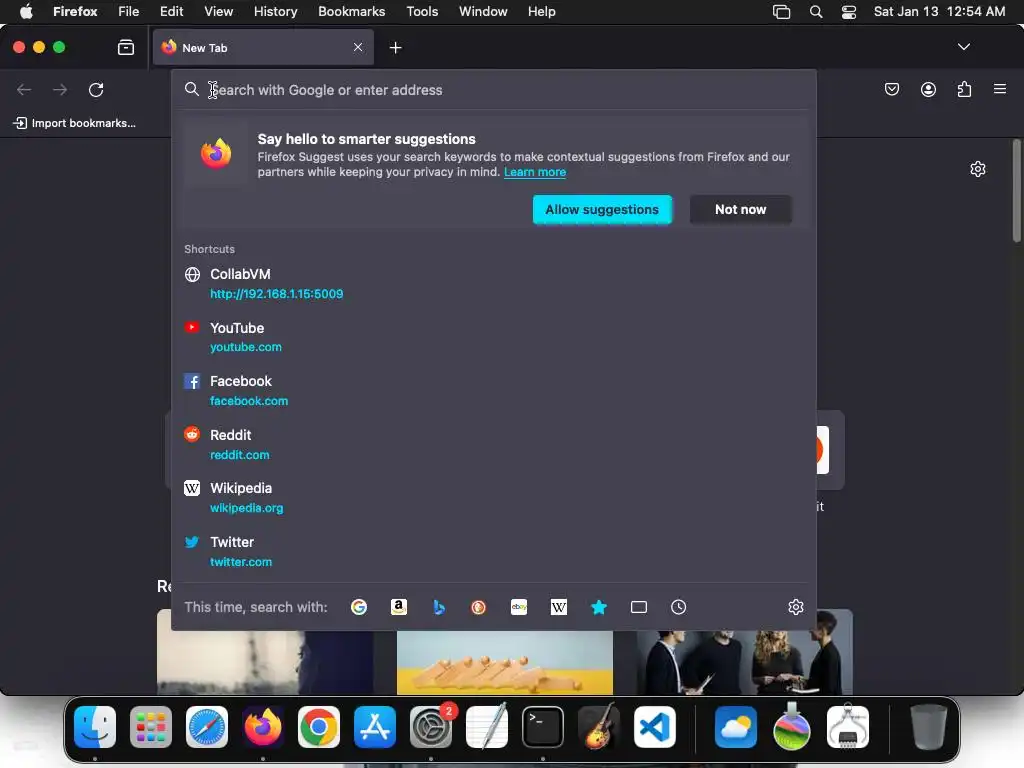
Task: Close the New Tab tab
Action: pyautogui.click(x=358, y=47)
